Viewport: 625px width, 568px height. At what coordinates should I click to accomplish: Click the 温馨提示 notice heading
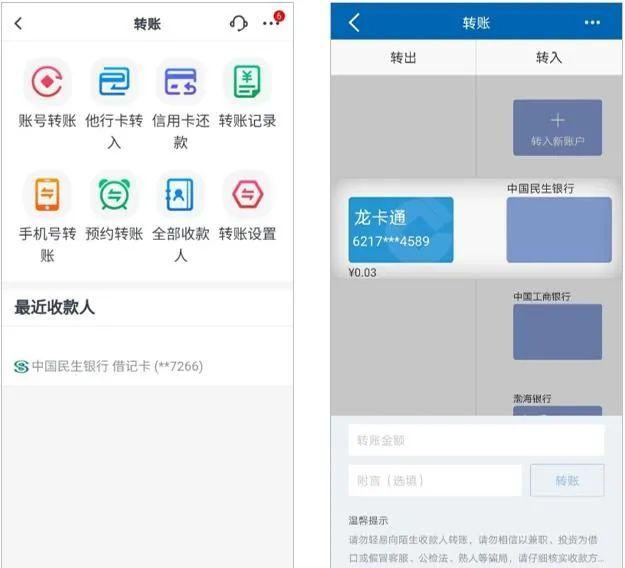pyautogui.click(x=368, y=520)
